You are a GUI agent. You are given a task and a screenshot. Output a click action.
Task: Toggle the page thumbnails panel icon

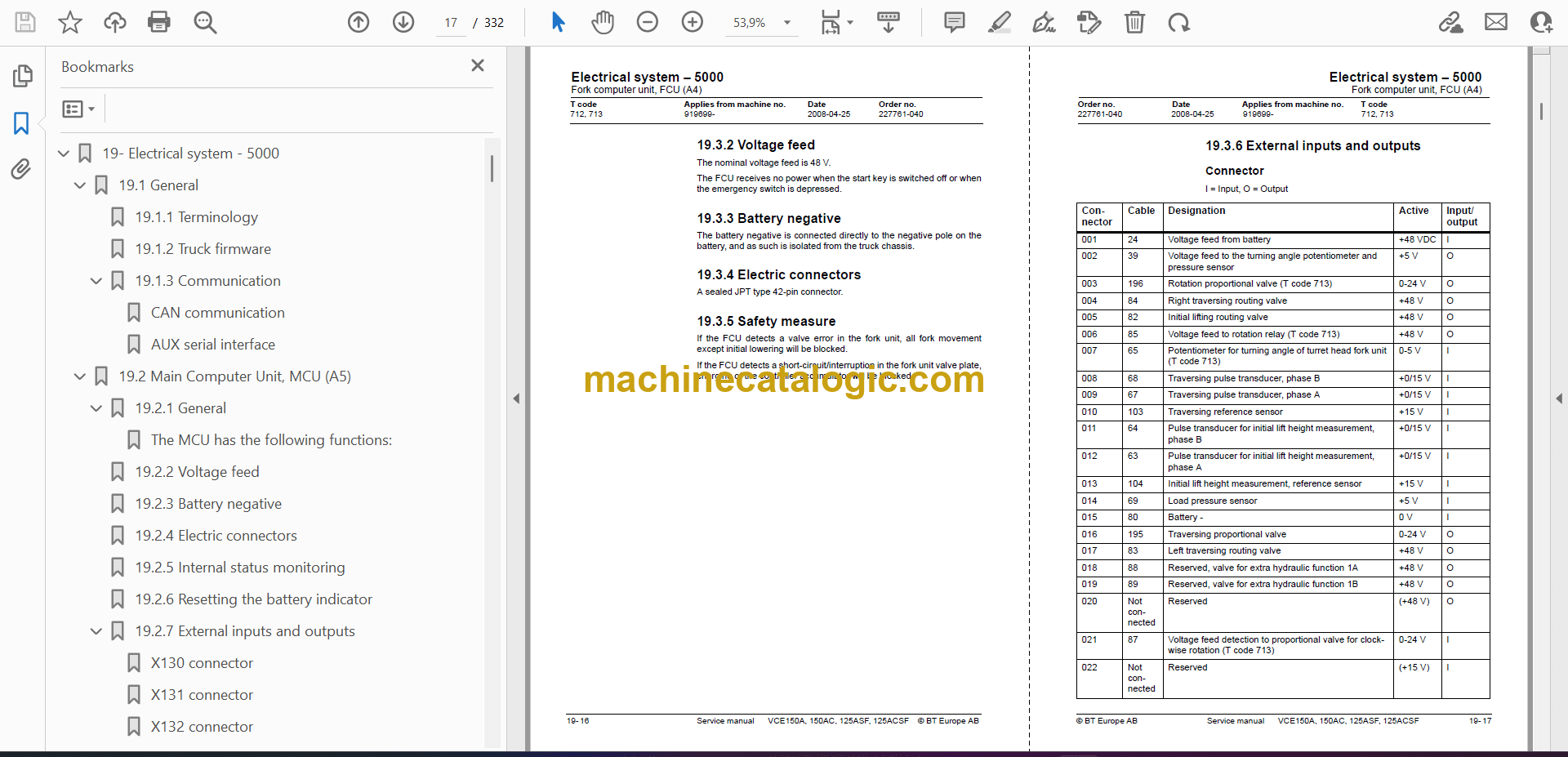tap(22, 76)
